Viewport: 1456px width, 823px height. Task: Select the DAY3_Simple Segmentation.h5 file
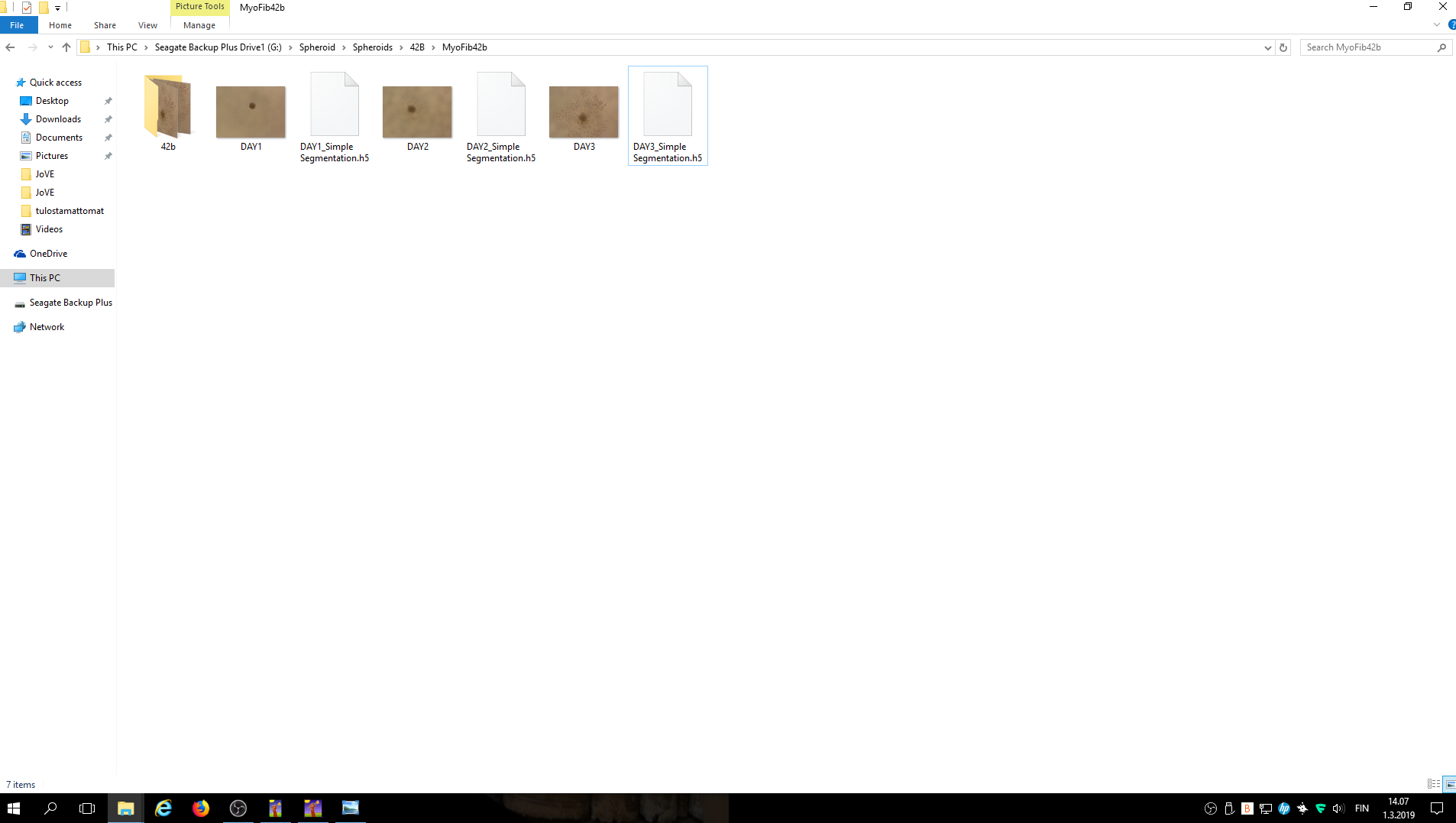(668, 115)
